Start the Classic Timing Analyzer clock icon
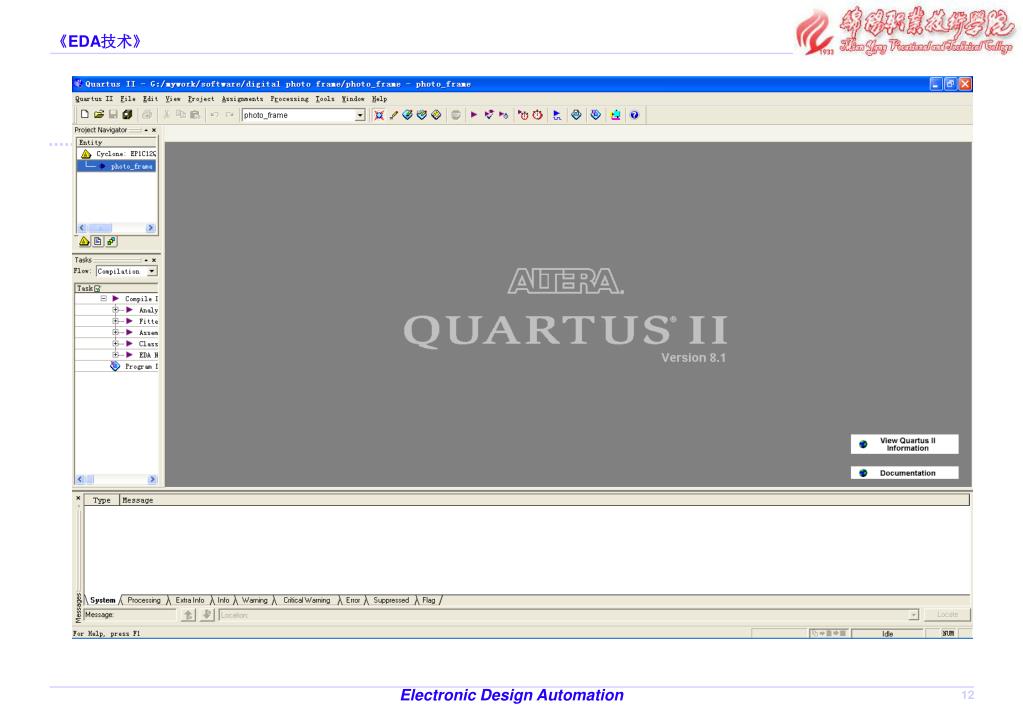Viewport: 1023px width, 708px height. click(523, 115)
